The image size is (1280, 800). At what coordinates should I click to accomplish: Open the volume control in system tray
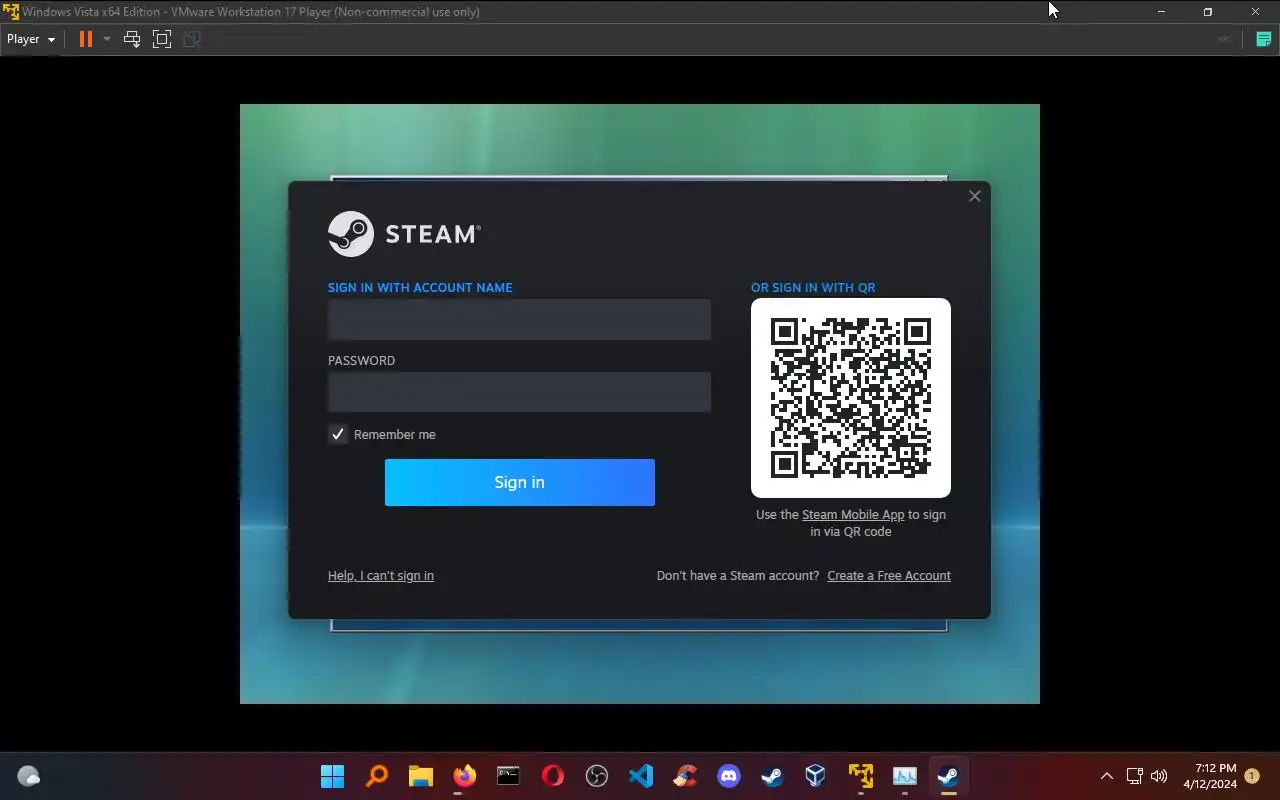coord(1159,776)
